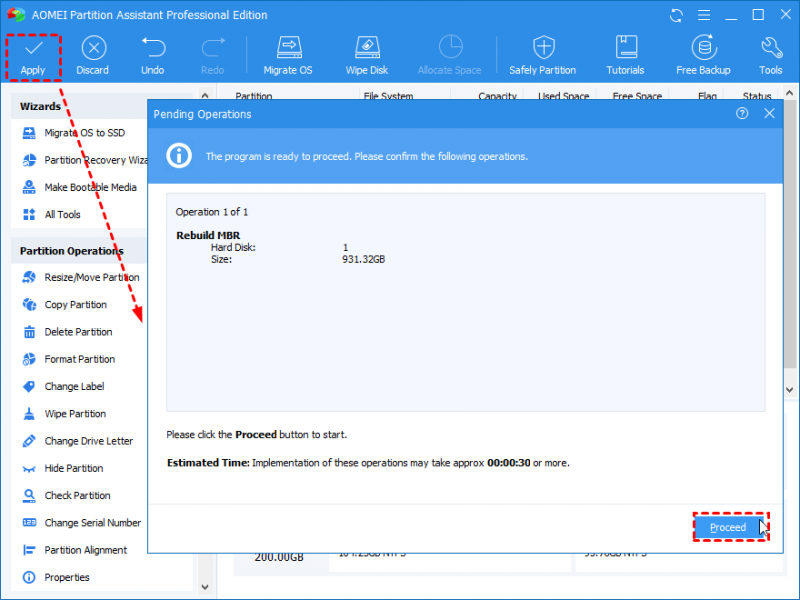
Task: Choose Wipe Partition in sidebar
Action: click(x=64, y=414)
